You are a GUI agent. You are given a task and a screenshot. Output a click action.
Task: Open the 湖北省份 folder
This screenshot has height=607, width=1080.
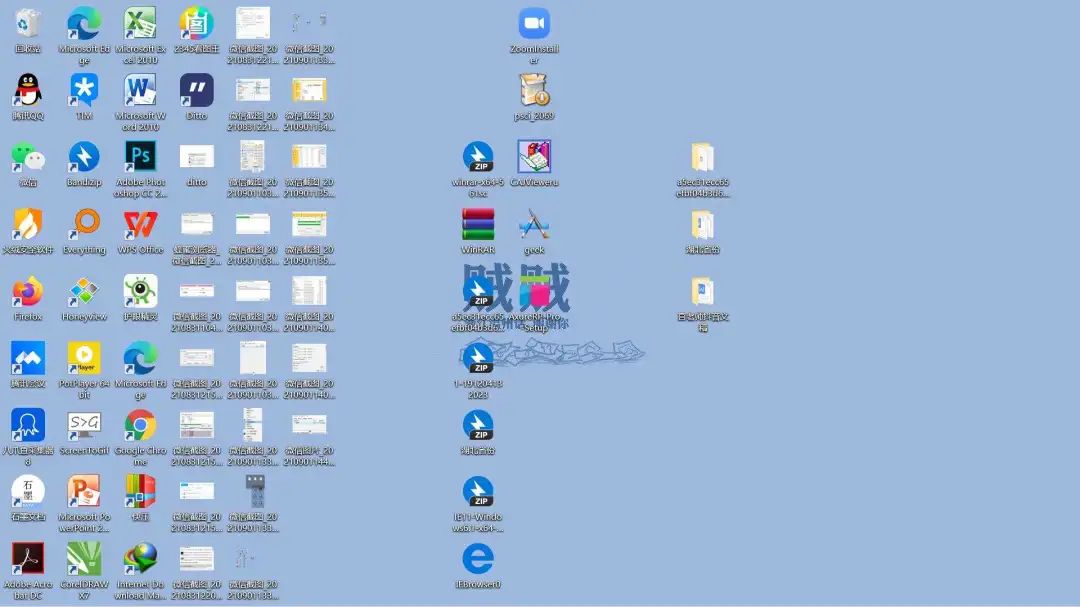703,225
